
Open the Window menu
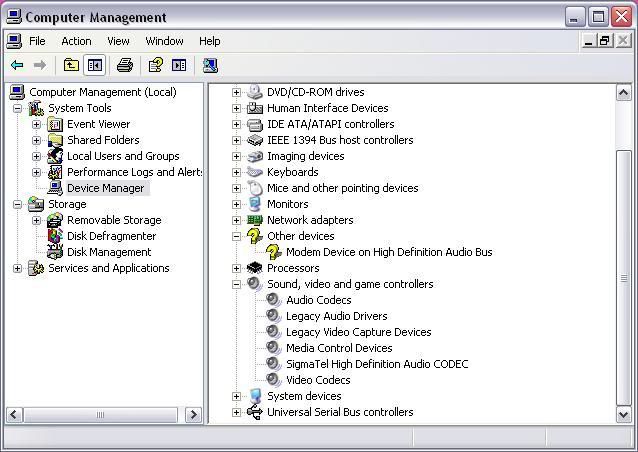(x=164, y=41)
